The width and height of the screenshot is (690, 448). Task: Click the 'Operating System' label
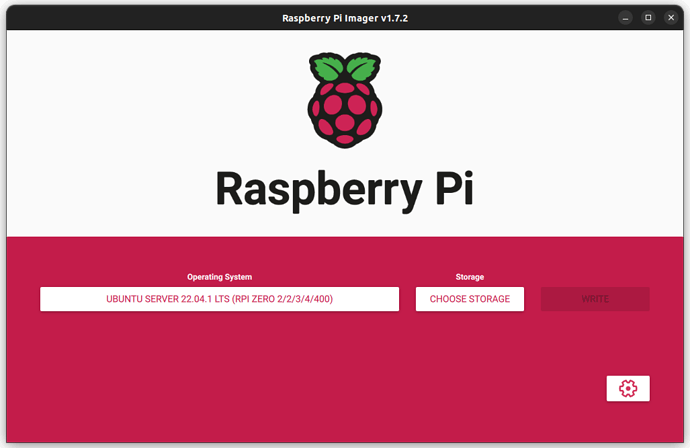[x=219, y=277]
